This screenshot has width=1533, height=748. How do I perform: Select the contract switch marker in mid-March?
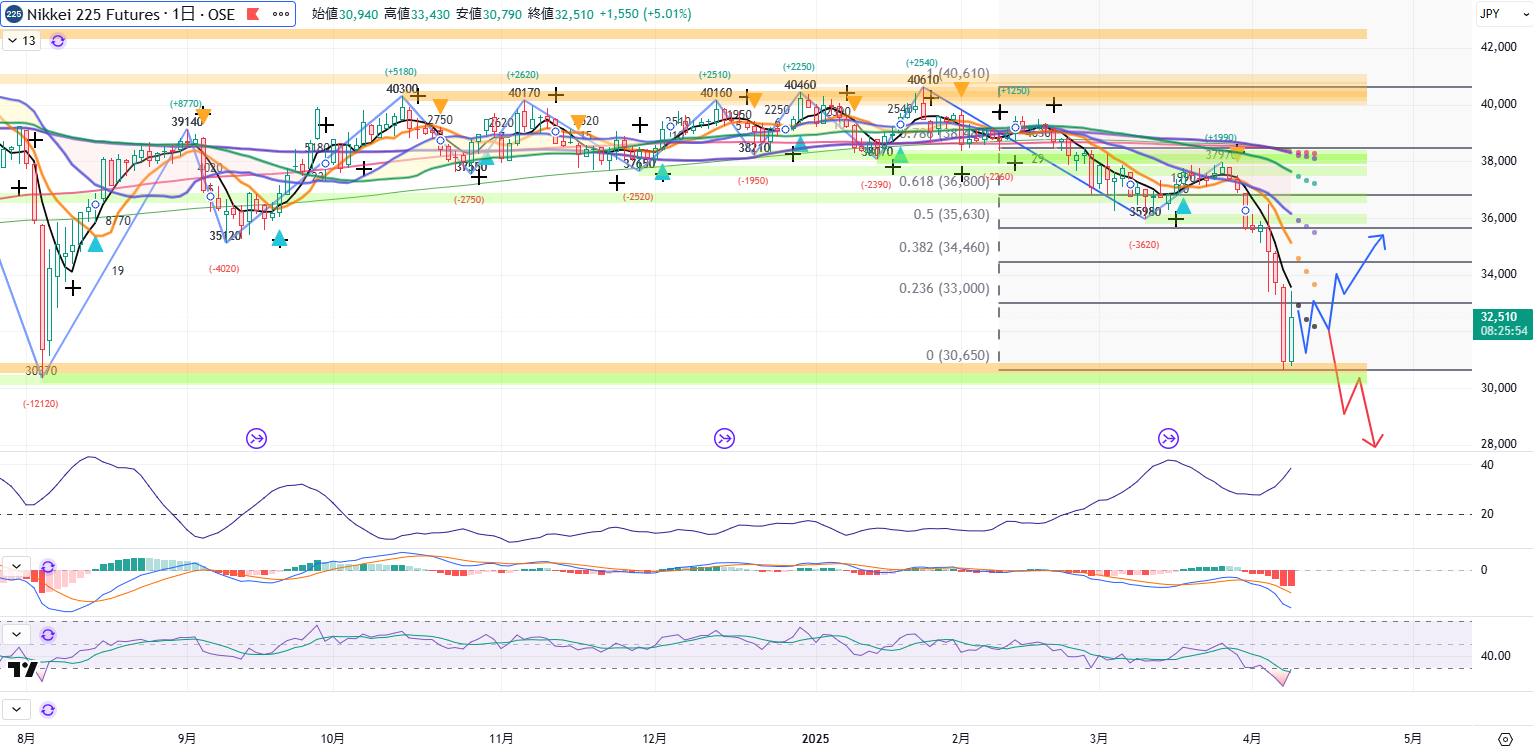1168,437
